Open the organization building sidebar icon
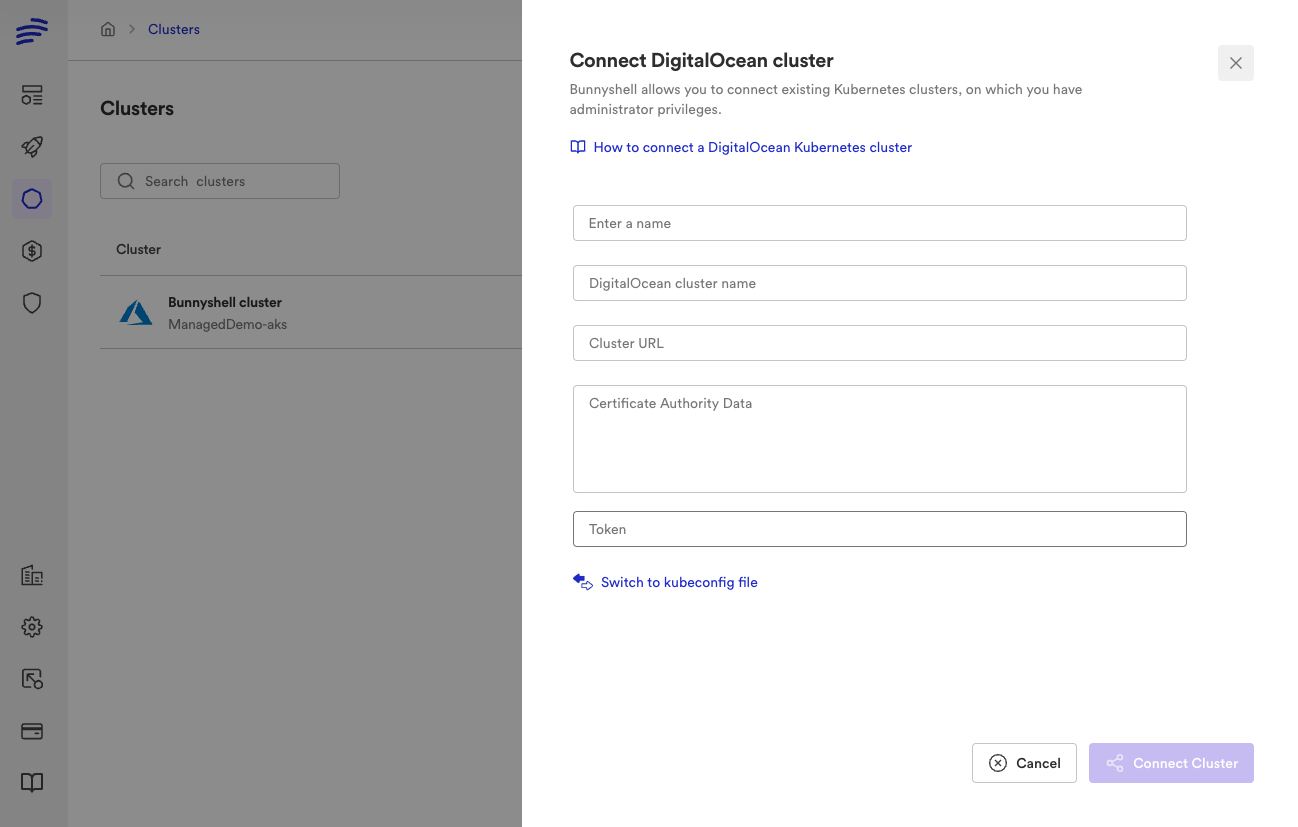The height and width of the screenshot is (827, 1298). [32, 575]
